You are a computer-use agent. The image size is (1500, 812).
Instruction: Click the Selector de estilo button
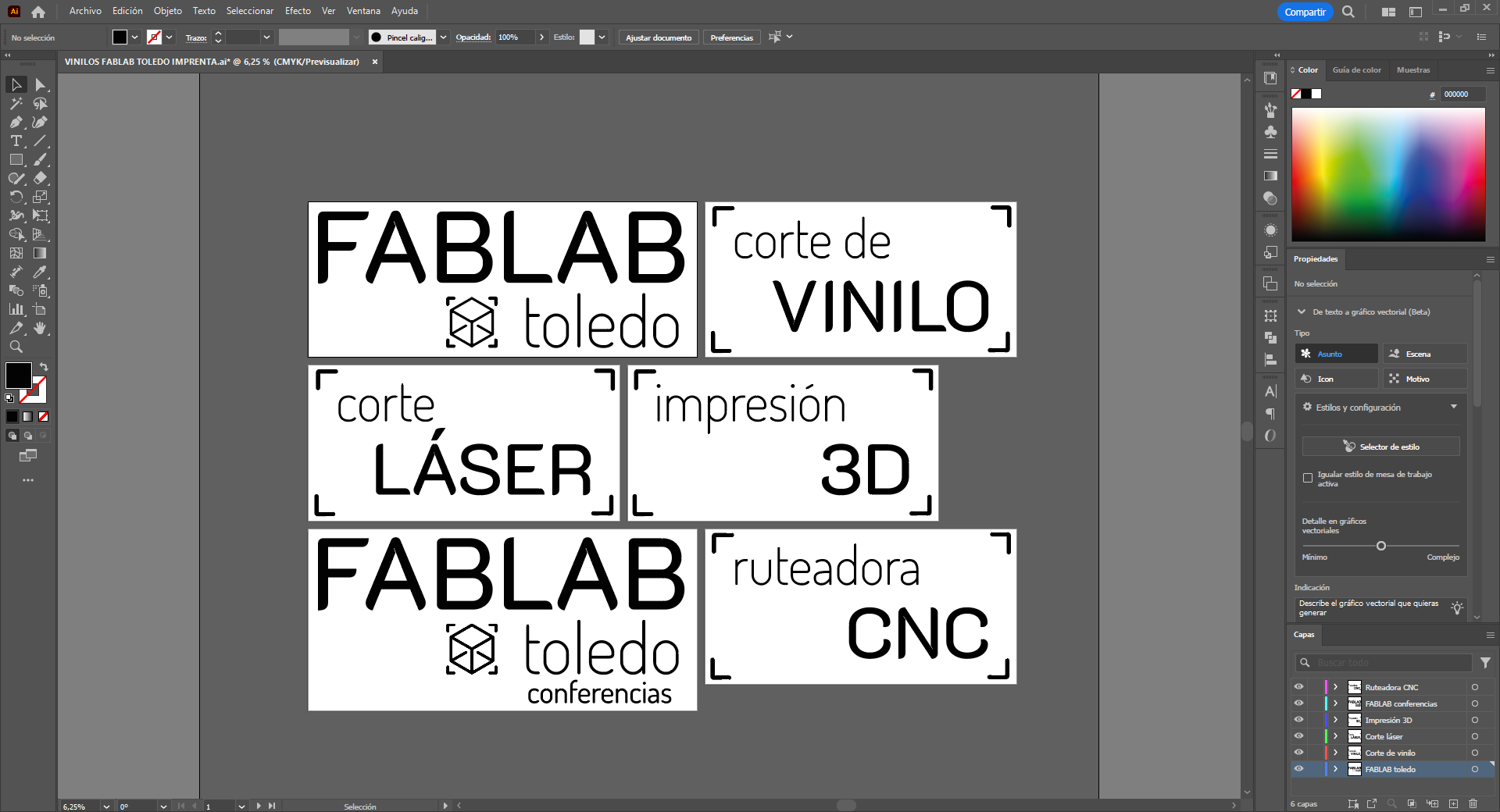click(1380, 447)
